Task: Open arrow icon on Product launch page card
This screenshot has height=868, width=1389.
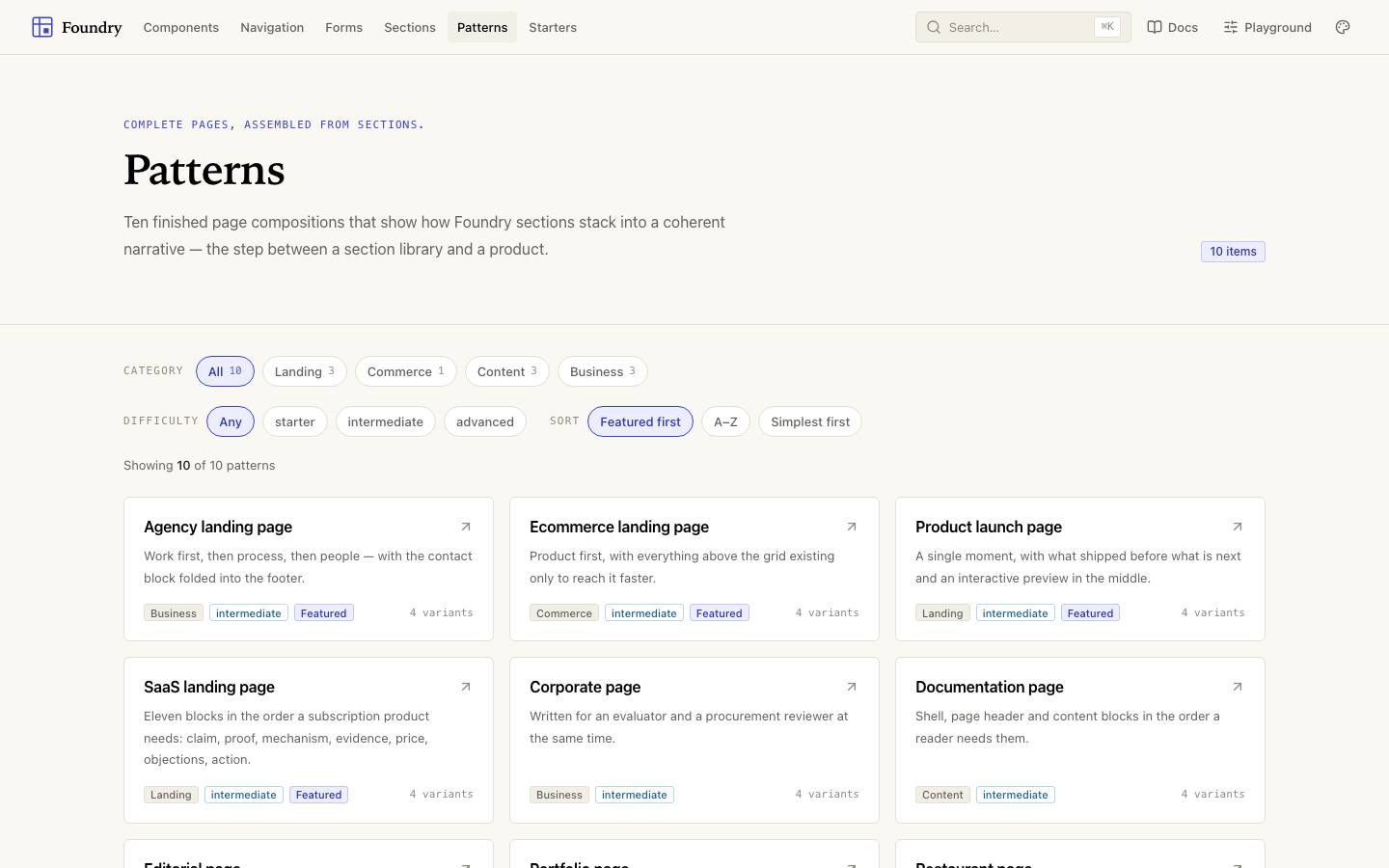Action: [1238, 527]
